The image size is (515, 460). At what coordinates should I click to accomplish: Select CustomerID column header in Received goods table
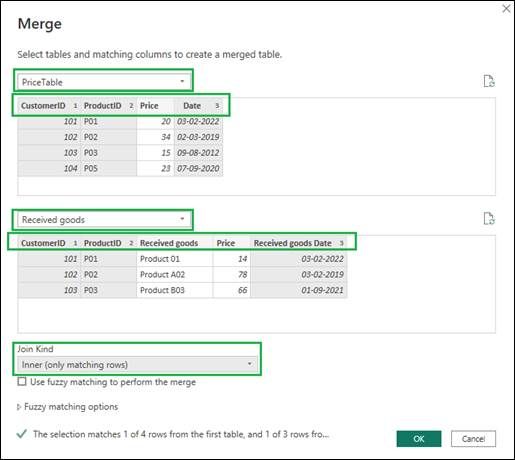pos(49,243)
